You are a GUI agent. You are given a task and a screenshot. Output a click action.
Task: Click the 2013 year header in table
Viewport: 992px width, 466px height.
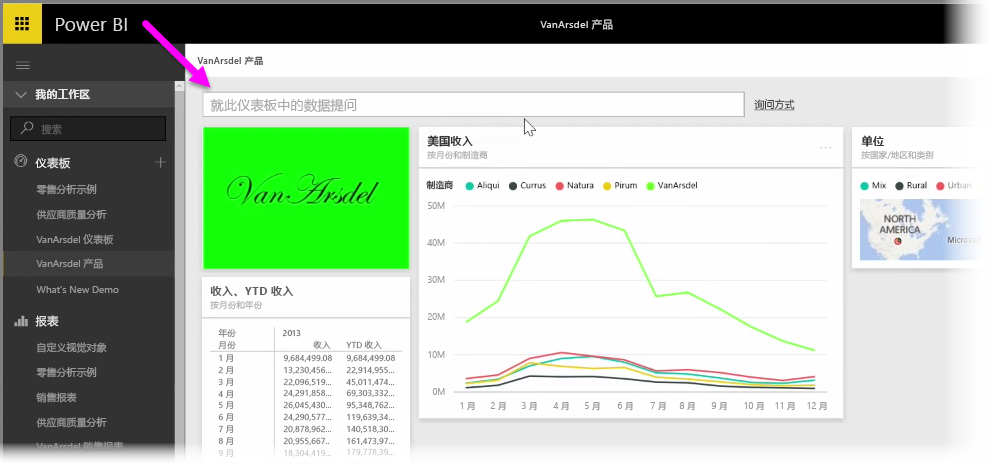pos(292,333)
